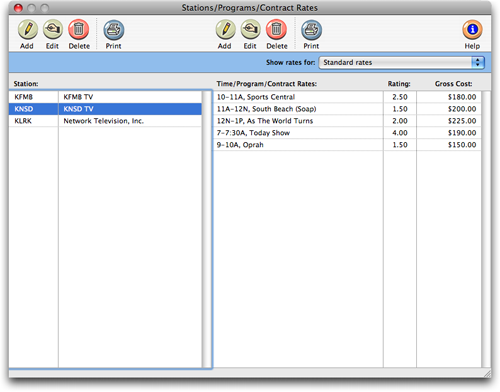The image size is (500, 392).
Task: Select the 11A-12N, South Beach (Soap) program
Action: tap(267, 109)
